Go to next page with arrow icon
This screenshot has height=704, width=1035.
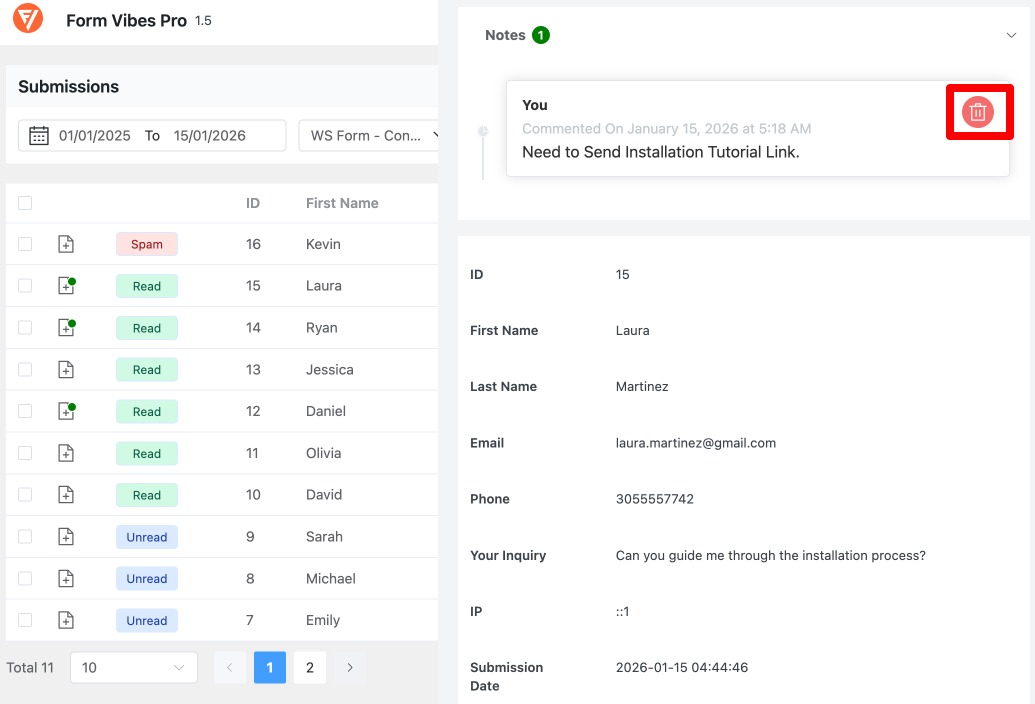349,667
